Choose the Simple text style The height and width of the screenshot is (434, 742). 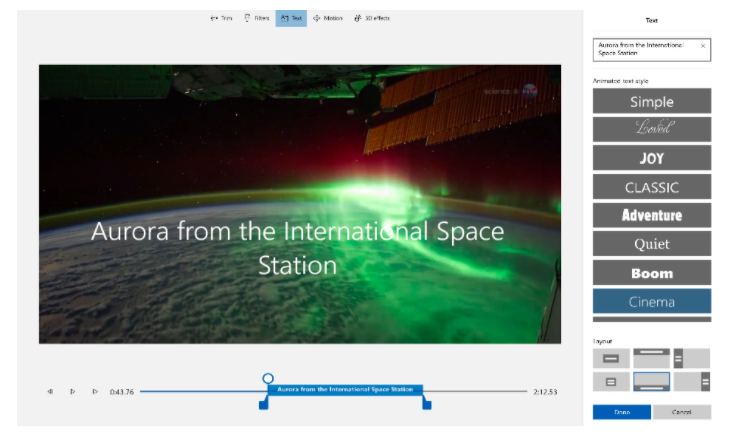652,101
